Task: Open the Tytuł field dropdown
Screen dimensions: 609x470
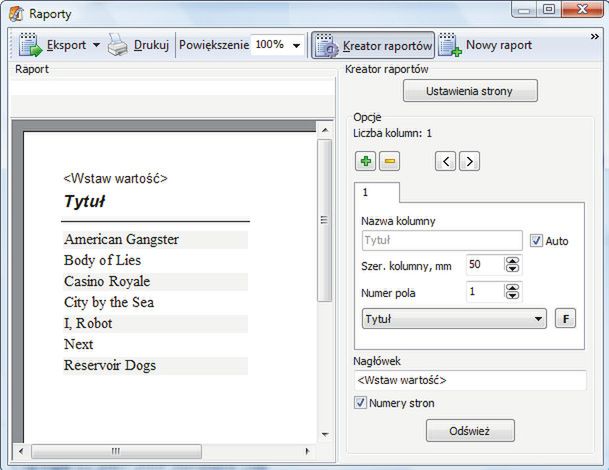Action: tap(539, 319)
